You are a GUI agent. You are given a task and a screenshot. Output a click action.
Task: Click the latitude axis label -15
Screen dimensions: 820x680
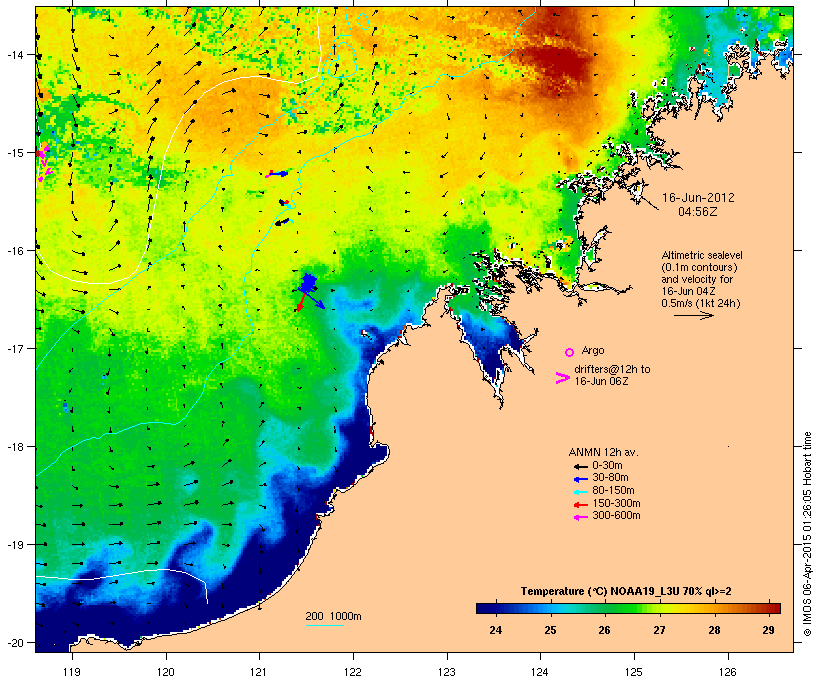[16, 153]
